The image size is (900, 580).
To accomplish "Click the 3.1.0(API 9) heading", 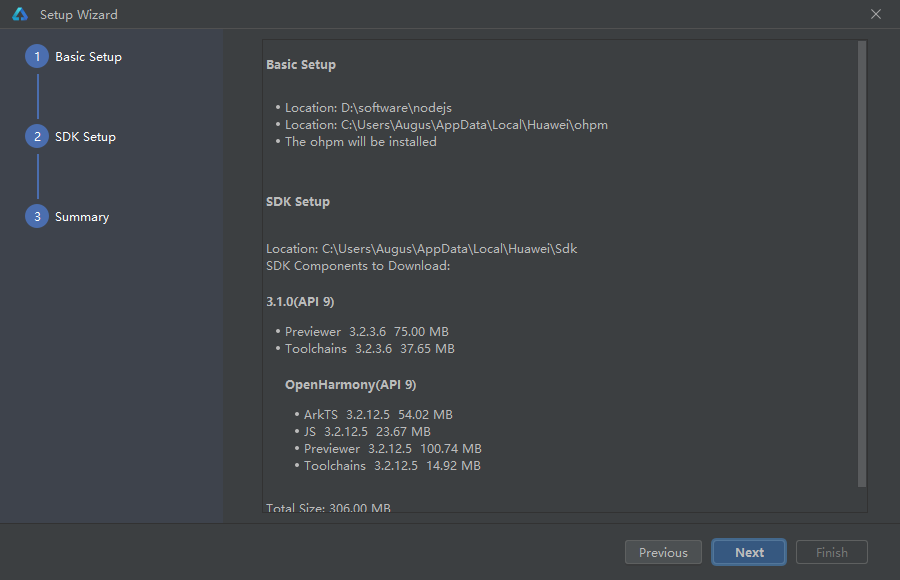I will tap(300, 301).
